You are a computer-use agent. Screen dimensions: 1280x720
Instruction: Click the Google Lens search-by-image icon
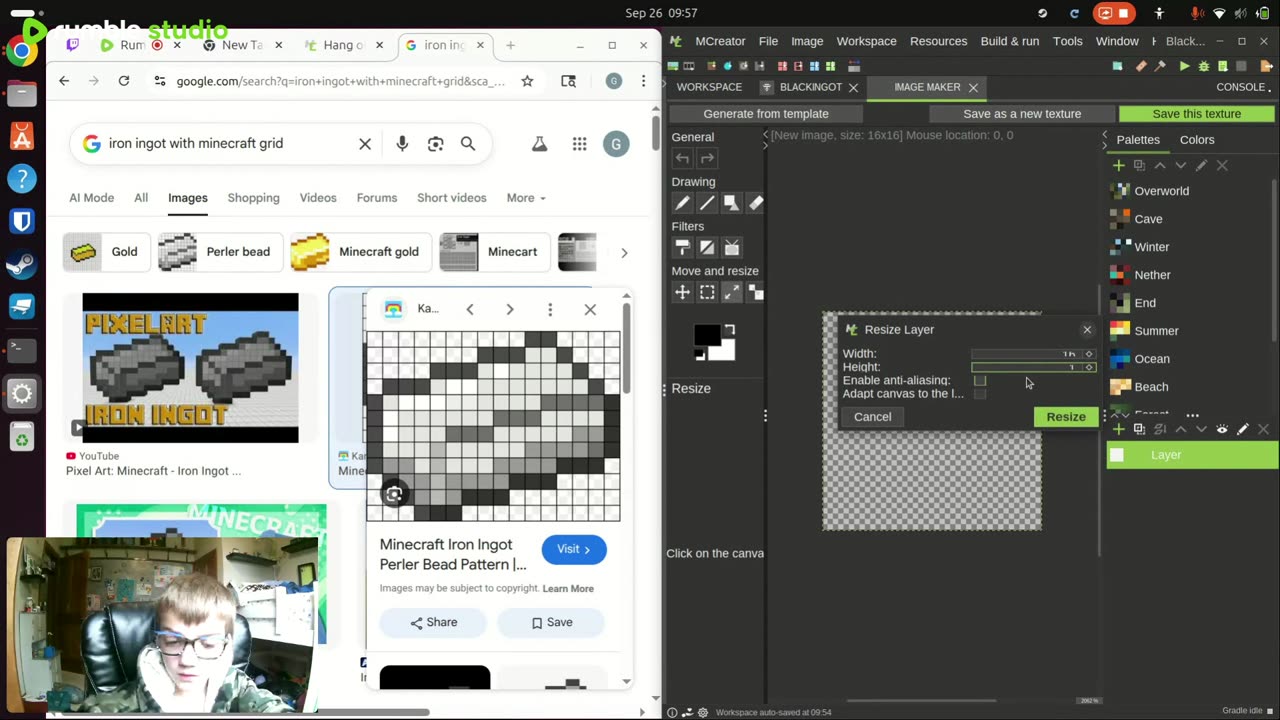coord(435,144)
